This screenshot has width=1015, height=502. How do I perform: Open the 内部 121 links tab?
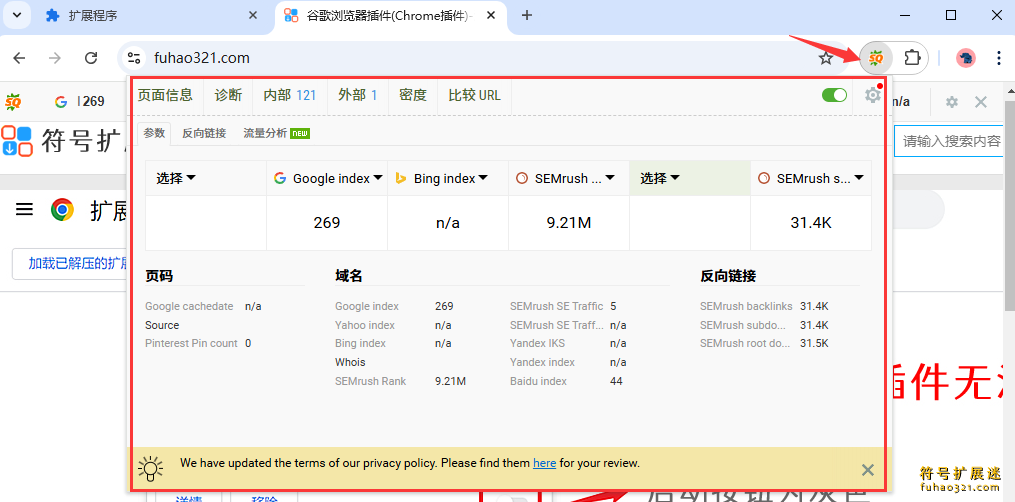pos(289,95)
